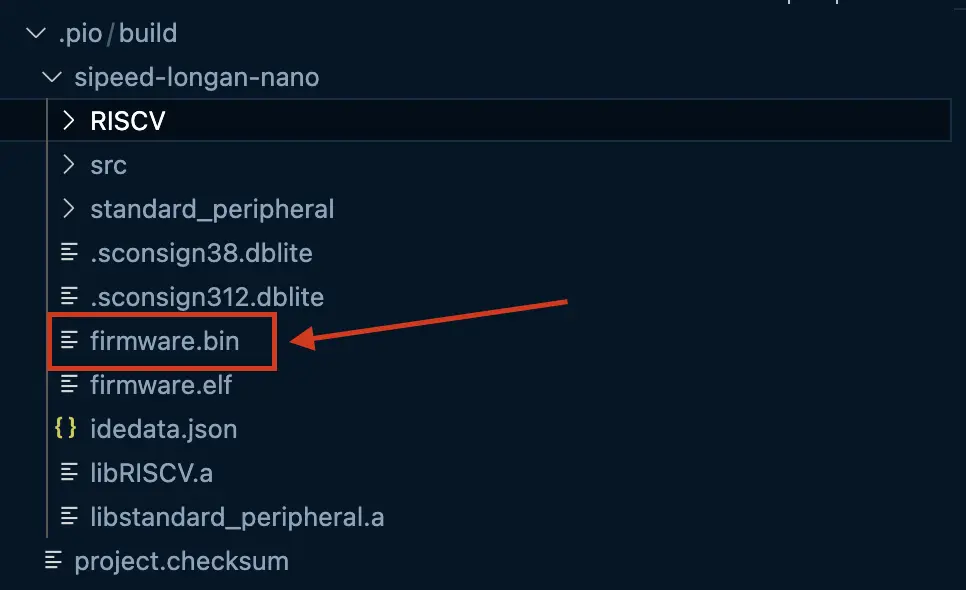
Task: Click the project.checksum file icon
Action: pyautogui.click(x=53, y=561)
